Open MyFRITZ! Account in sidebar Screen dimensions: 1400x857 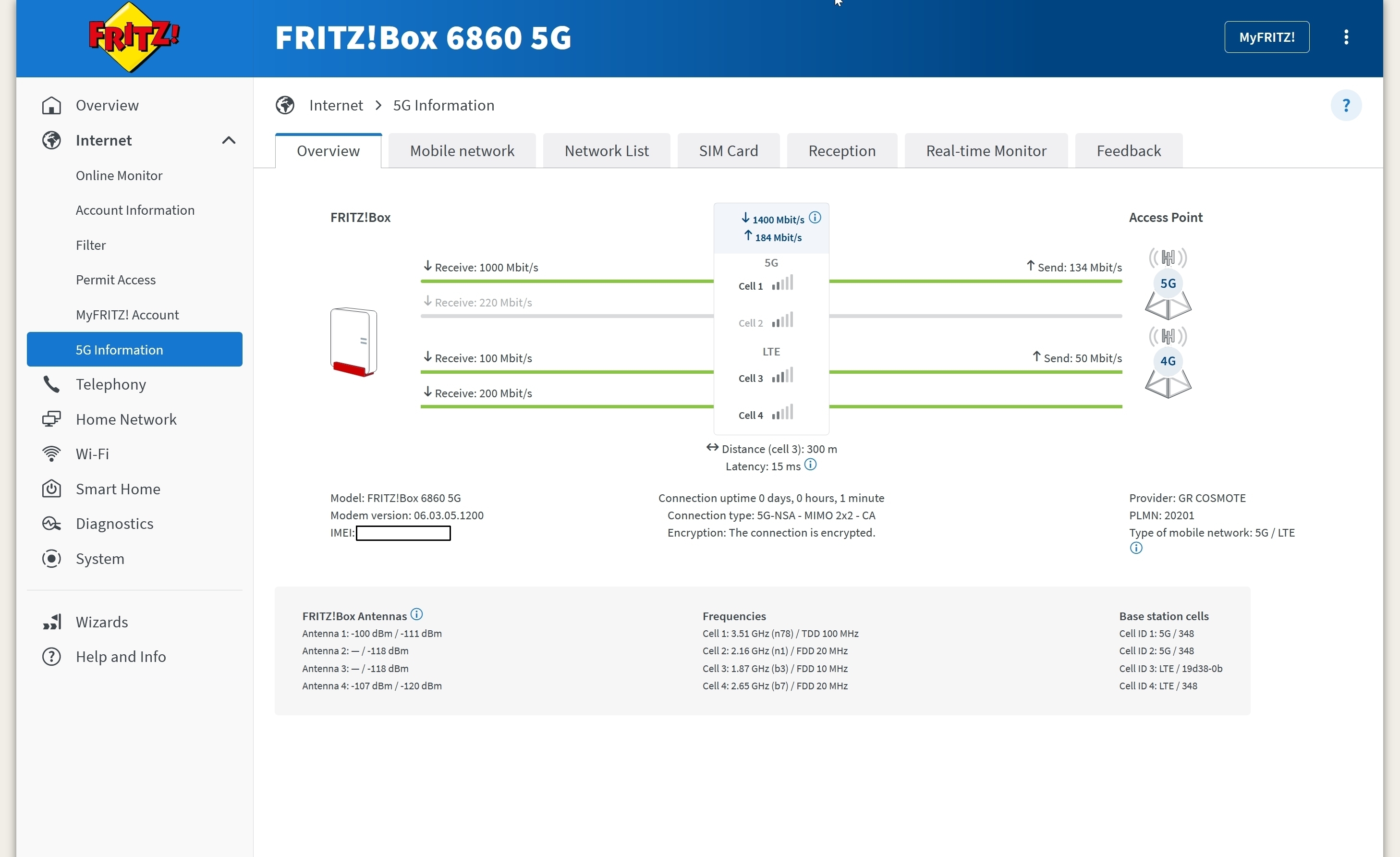coord(127,315)
